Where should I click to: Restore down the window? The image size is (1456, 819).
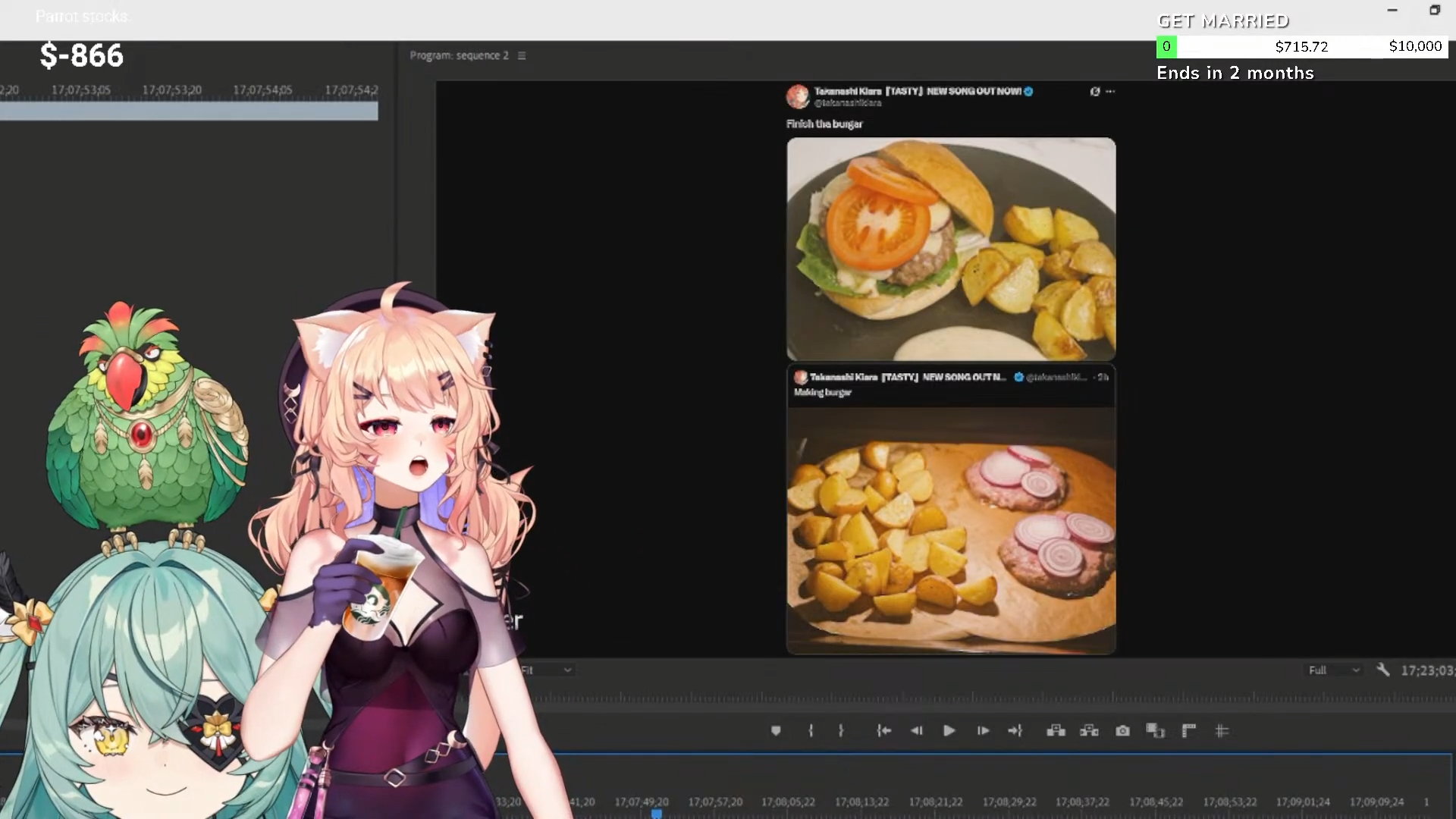click(1435, 10)
